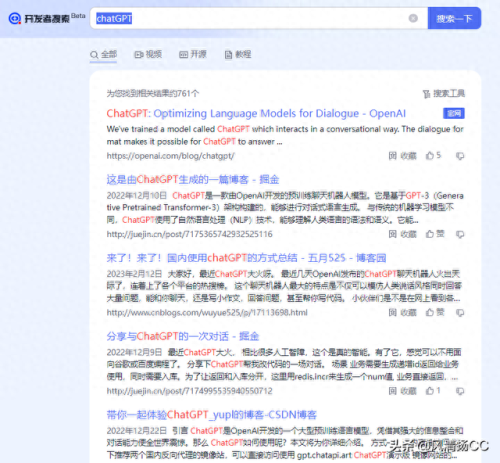Open 分享与ChatGPT的一次对话 result

pyautogui.click(x=183, y=336)
